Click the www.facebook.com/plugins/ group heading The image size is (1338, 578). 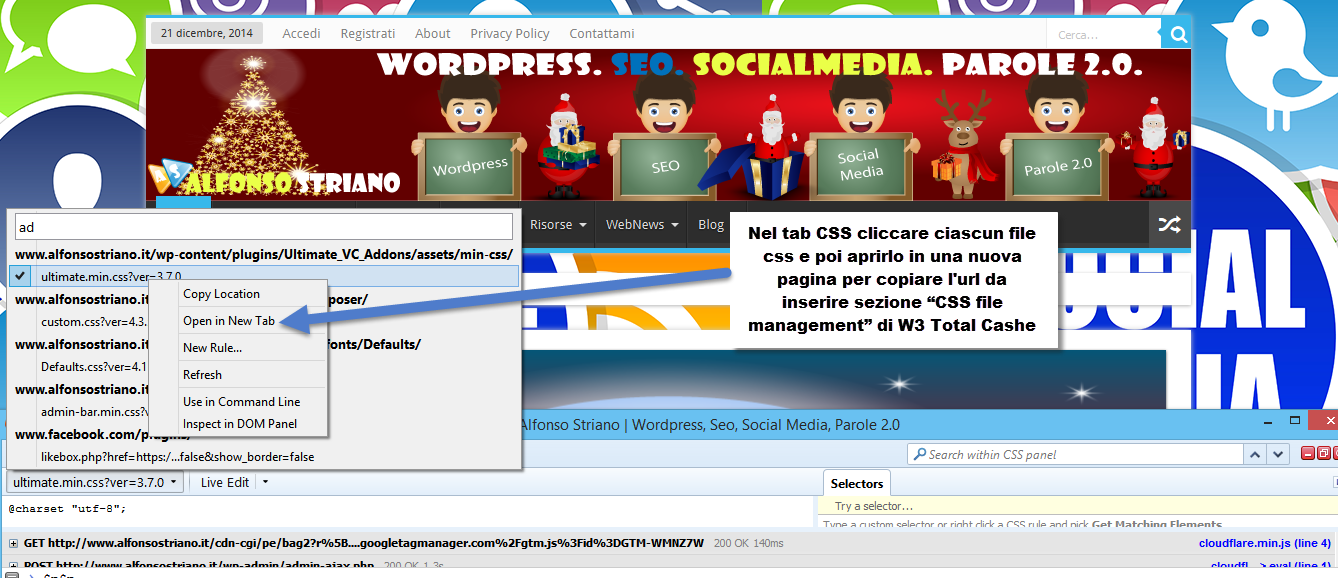click(x=102, y=435)
